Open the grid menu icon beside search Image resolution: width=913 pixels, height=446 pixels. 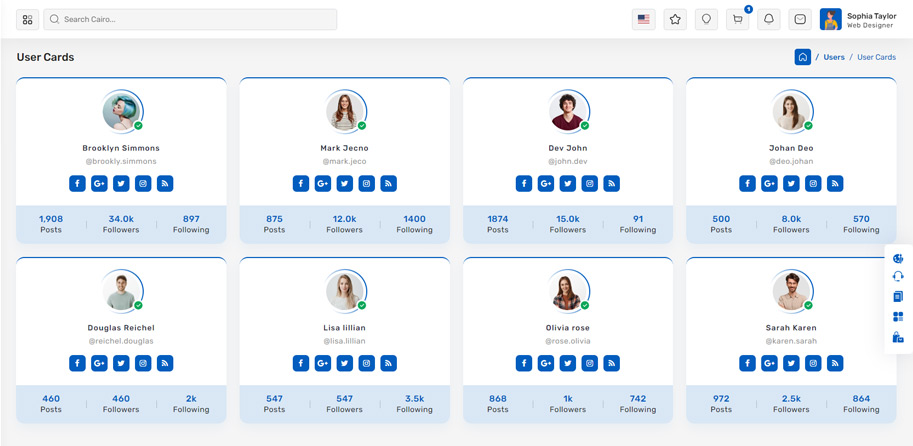28,19
